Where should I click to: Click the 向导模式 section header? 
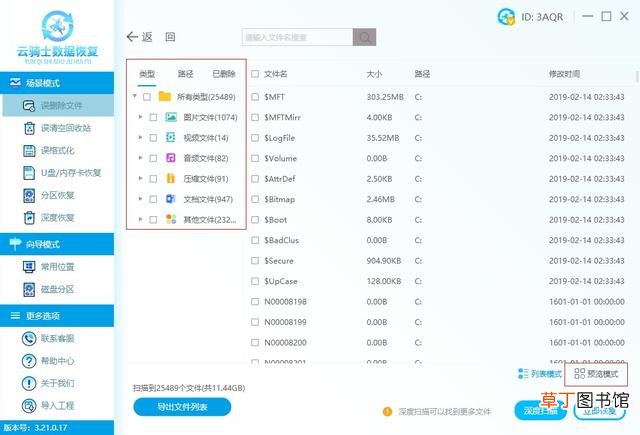[57, 244]
